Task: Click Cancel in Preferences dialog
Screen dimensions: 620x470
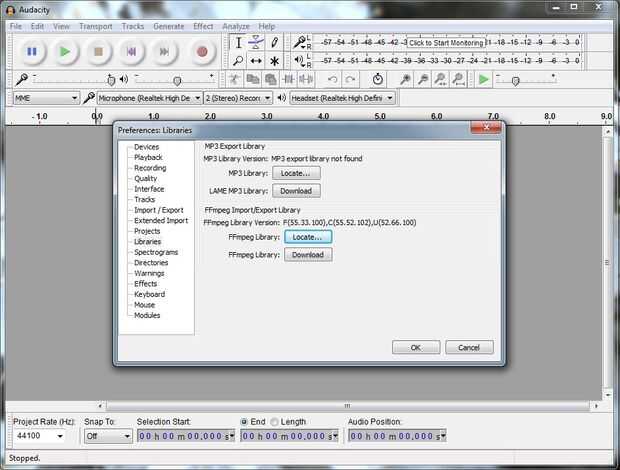Action: click(x=469, y=347)
